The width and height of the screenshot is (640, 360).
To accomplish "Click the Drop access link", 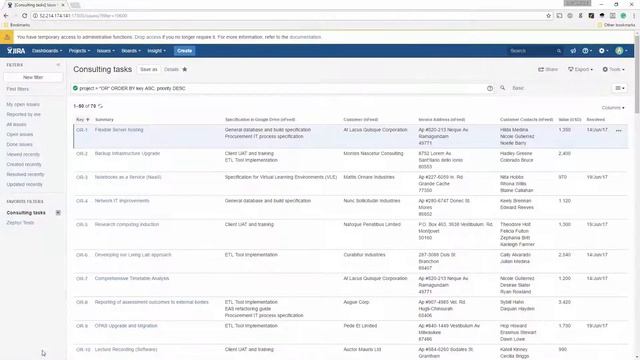I will click(147, 37).
